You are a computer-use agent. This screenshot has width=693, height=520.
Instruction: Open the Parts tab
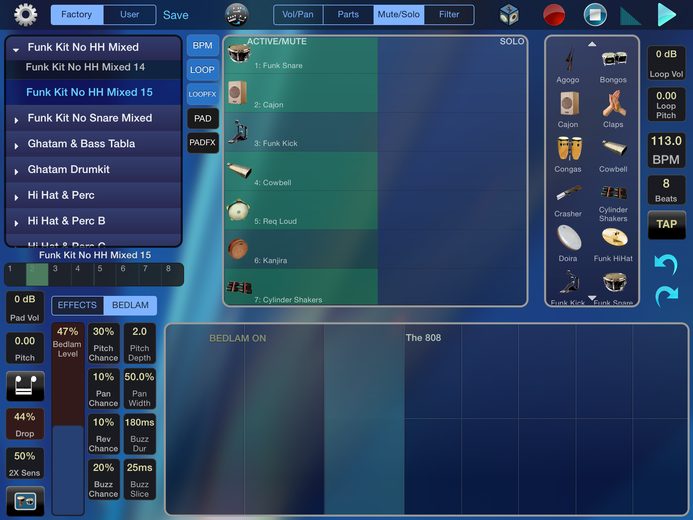coord(348,15)
